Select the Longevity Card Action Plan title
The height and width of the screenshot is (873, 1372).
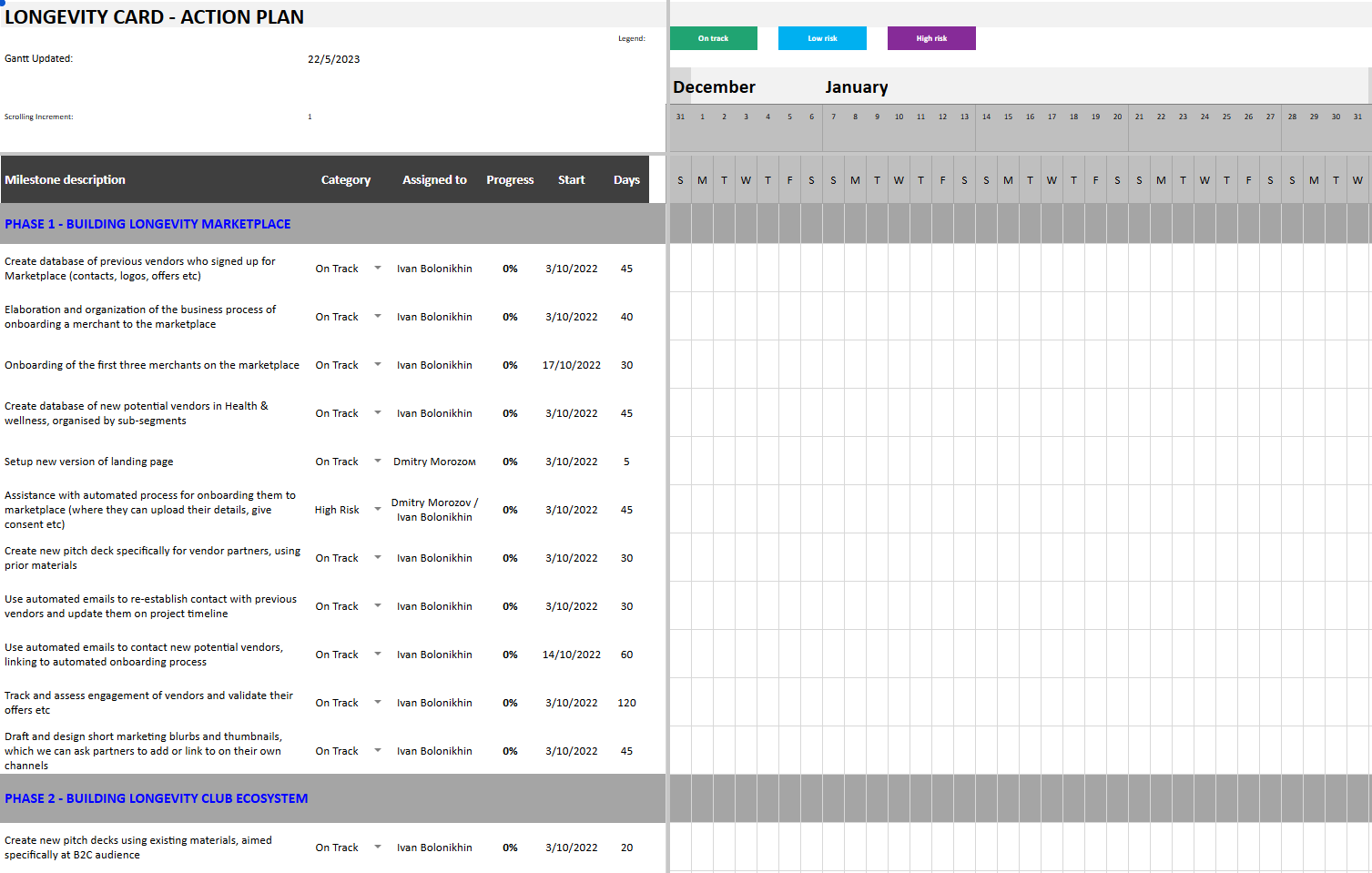click(x=155, y=17)
